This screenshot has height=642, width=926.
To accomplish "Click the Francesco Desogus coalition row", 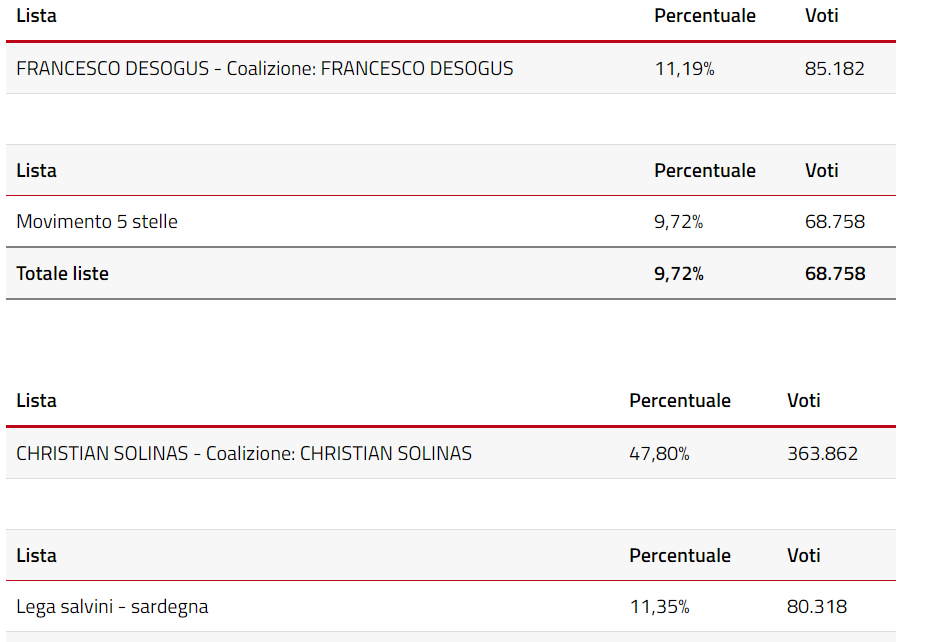I will [451, 69].
